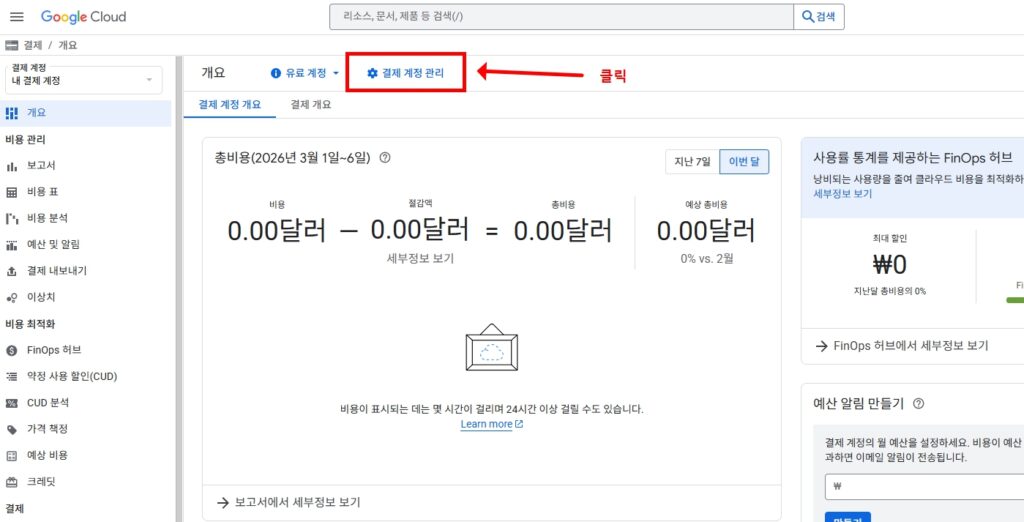The width and height of the screenshot is (1024, 522).
Task: Click the 비용 표 table icon
Action: (x=11, y=192)
